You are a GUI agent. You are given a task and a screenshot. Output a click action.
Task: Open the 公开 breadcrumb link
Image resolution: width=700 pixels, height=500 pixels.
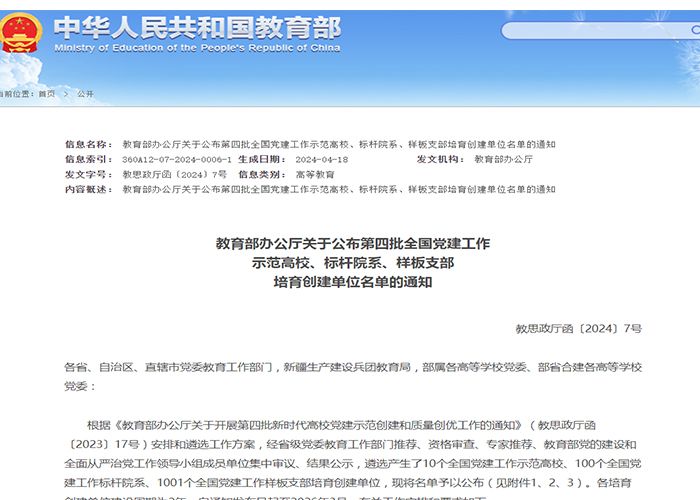(x=85, y=94)
